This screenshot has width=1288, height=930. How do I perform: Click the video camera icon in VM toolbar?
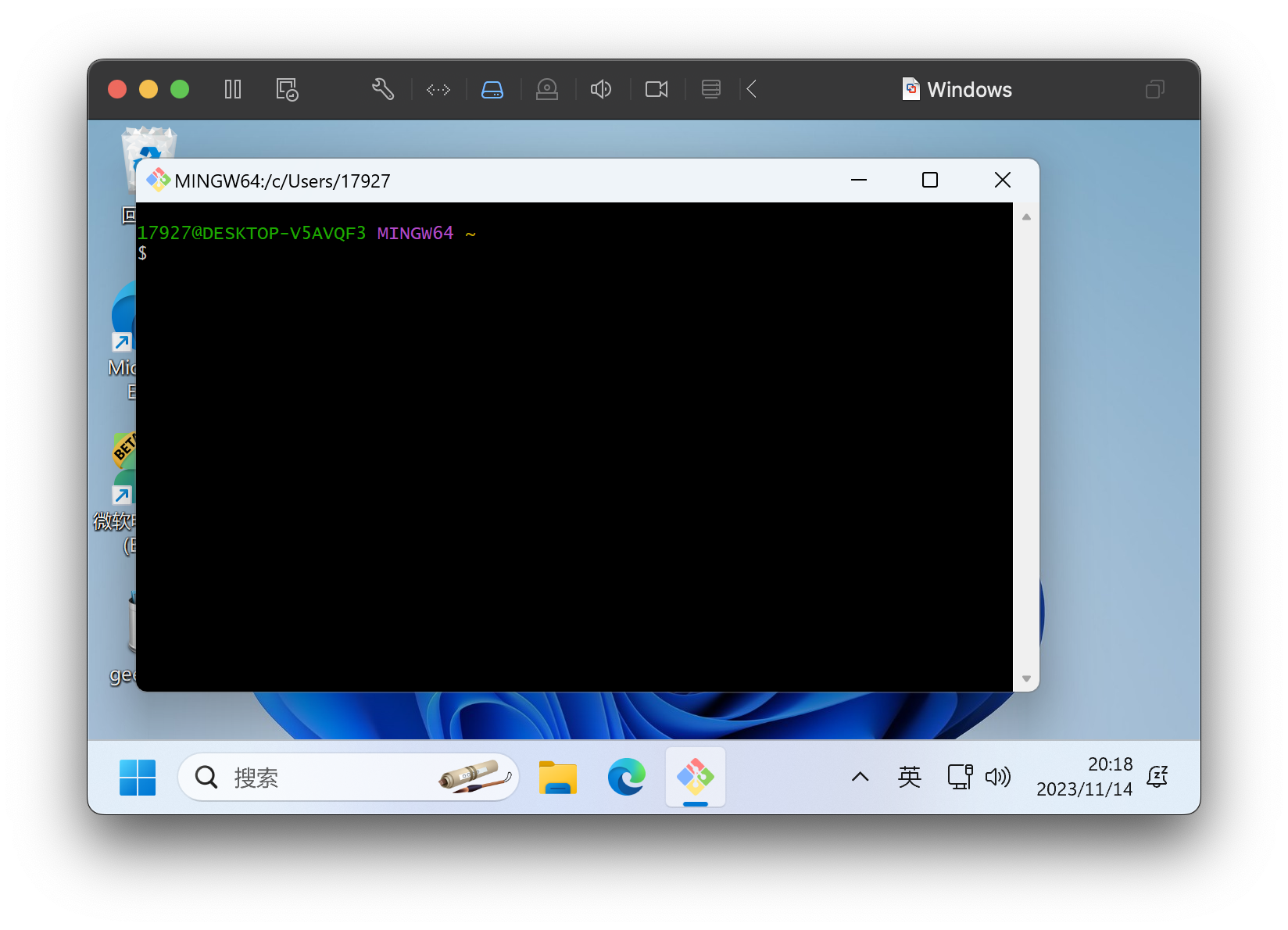[657, 89]
